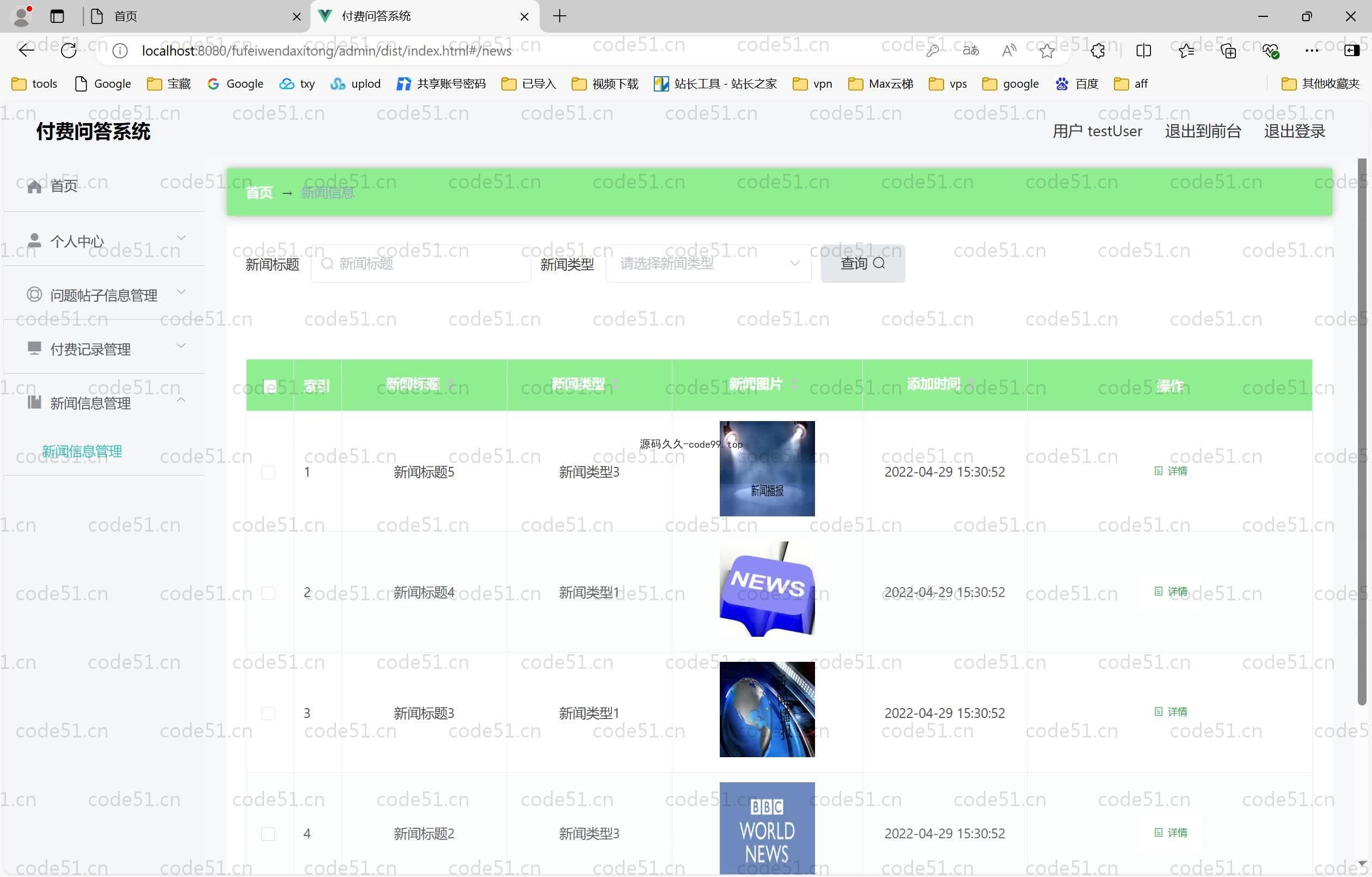Click the page vertical scrollbar
The image size is (1372, 877).
pos(1362,431)
